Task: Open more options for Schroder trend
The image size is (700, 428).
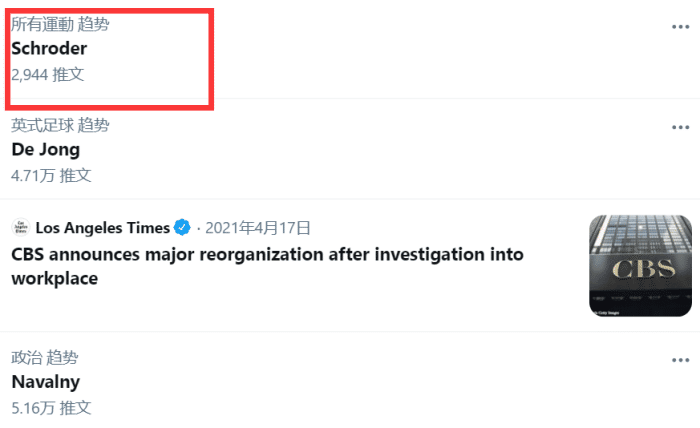Action: (x=681, y=27)
